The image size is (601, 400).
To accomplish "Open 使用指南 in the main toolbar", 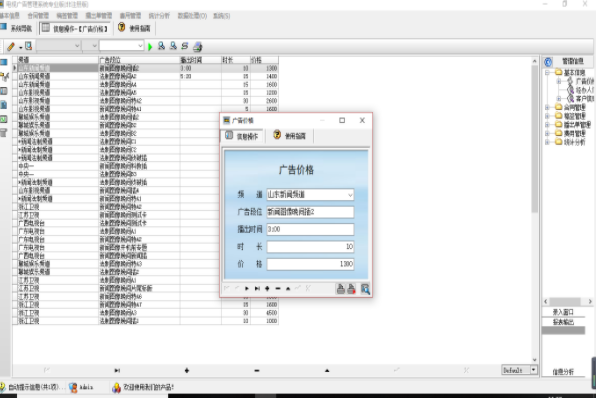I will coord(140,28).
